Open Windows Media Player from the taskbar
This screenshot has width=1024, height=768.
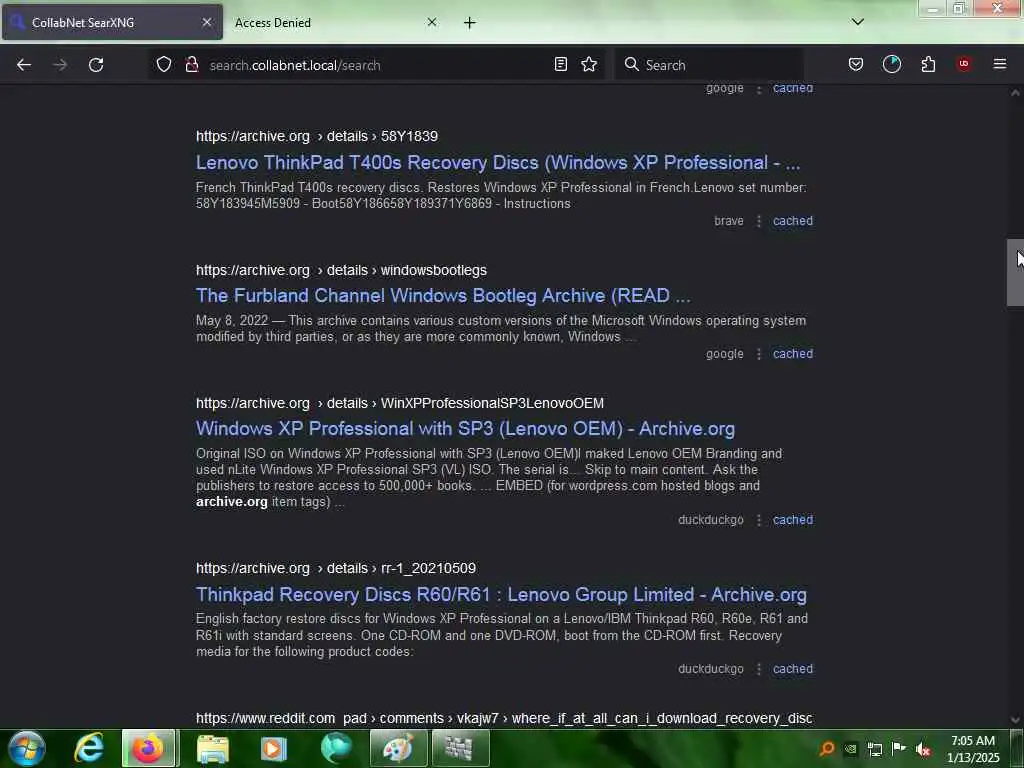274,748
